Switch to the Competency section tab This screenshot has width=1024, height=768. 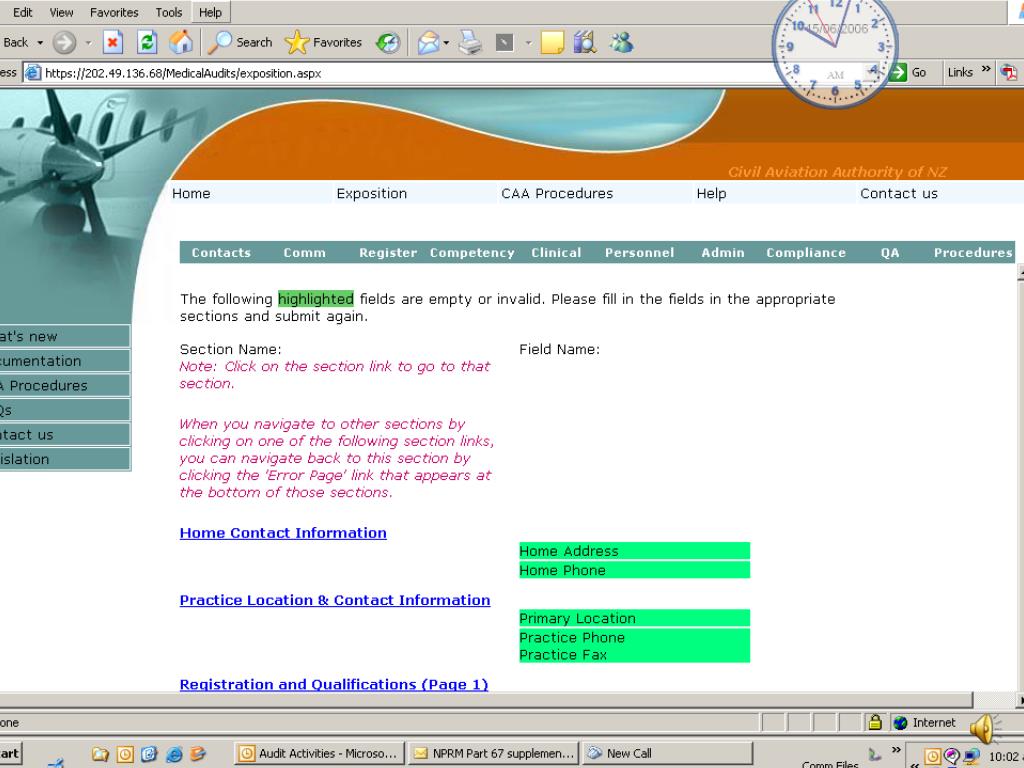point(472,253)
